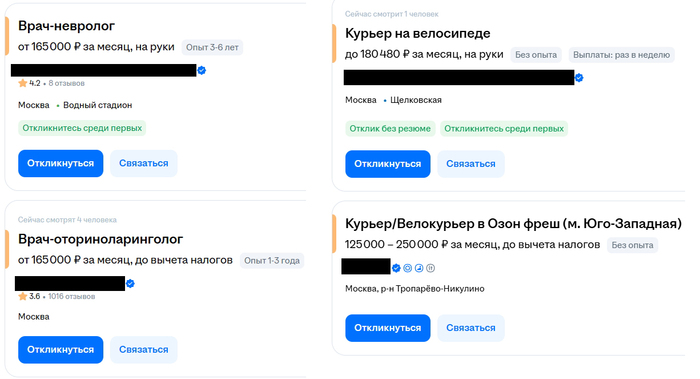700x379 pixels.
Task: Click third circular badge icon on Озон фреш listing
Action: 419,268
